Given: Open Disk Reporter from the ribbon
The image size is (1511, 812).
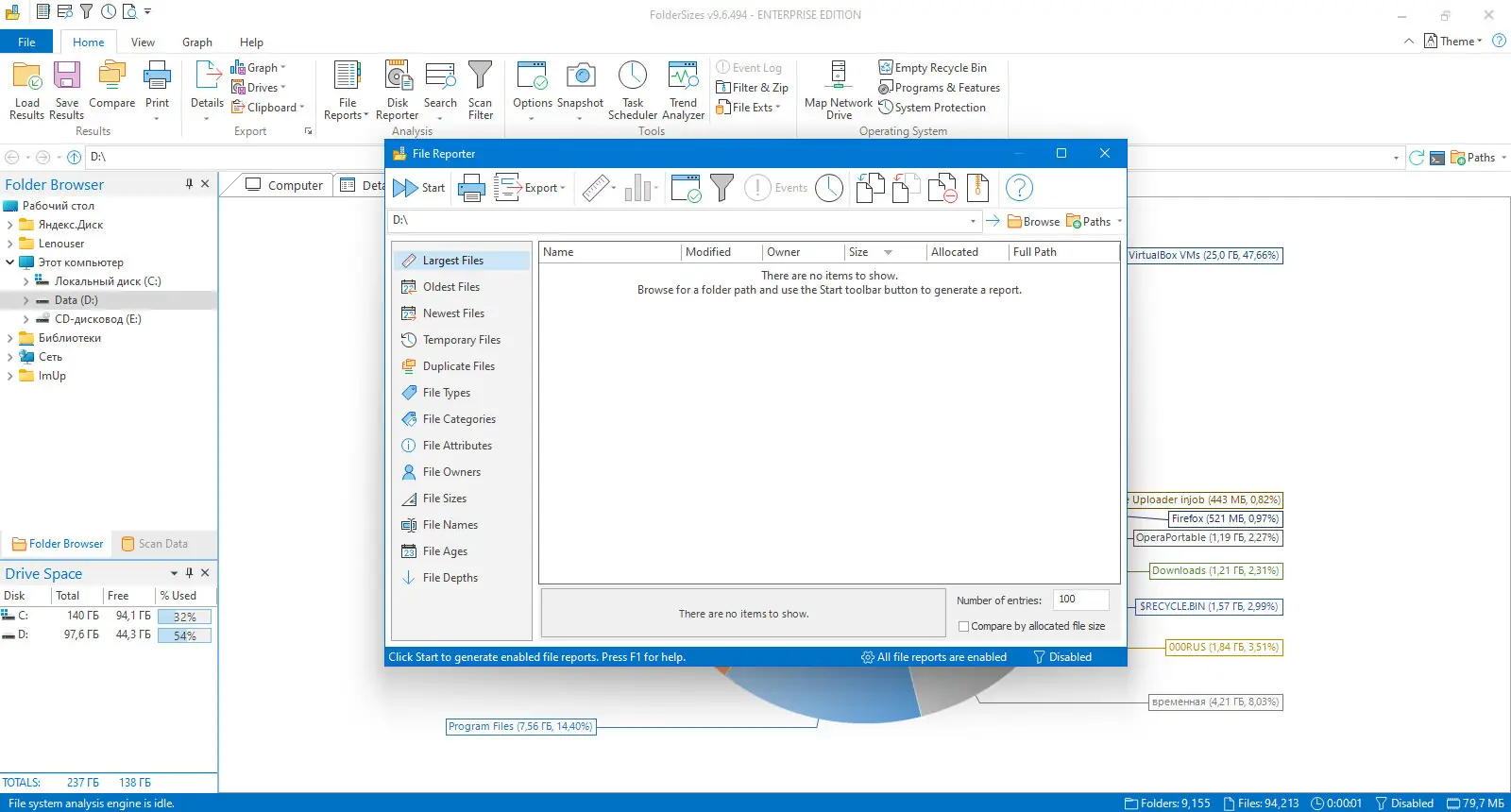Looking at the screenshot, I should point(398,90).
